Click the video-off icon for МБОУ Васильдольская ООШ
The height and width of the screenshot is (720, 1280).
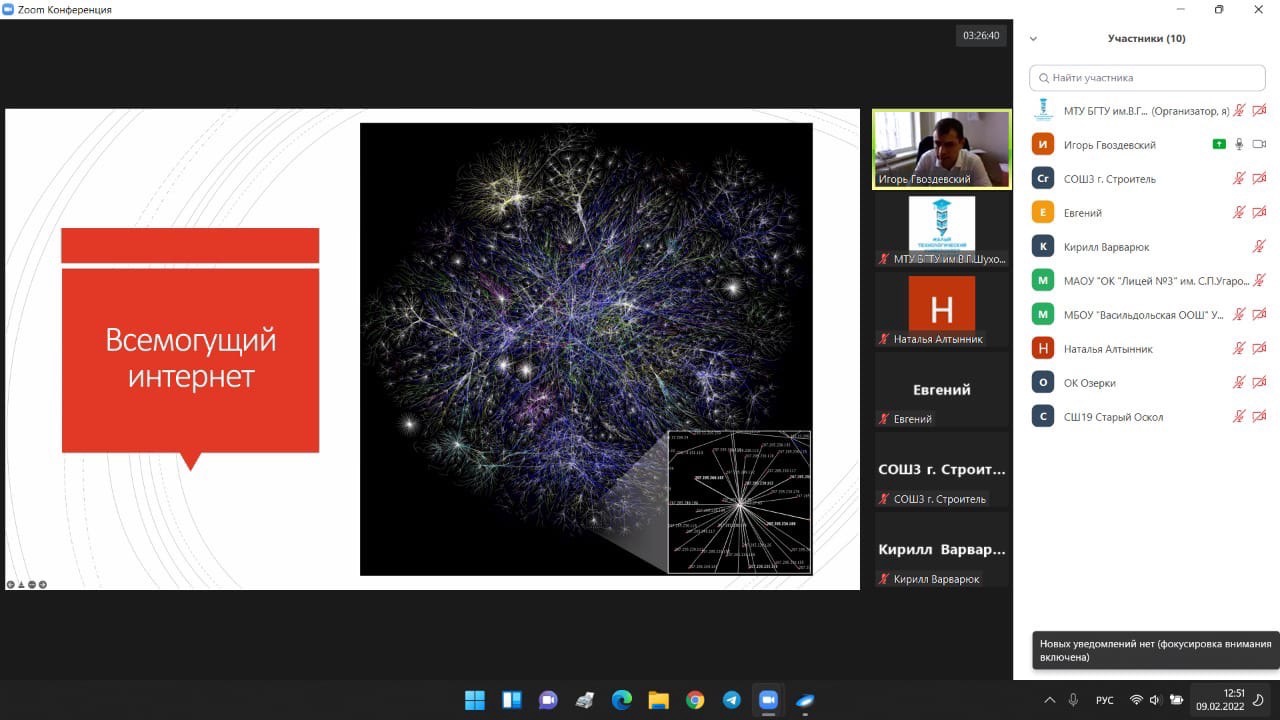pos(1259,314)
